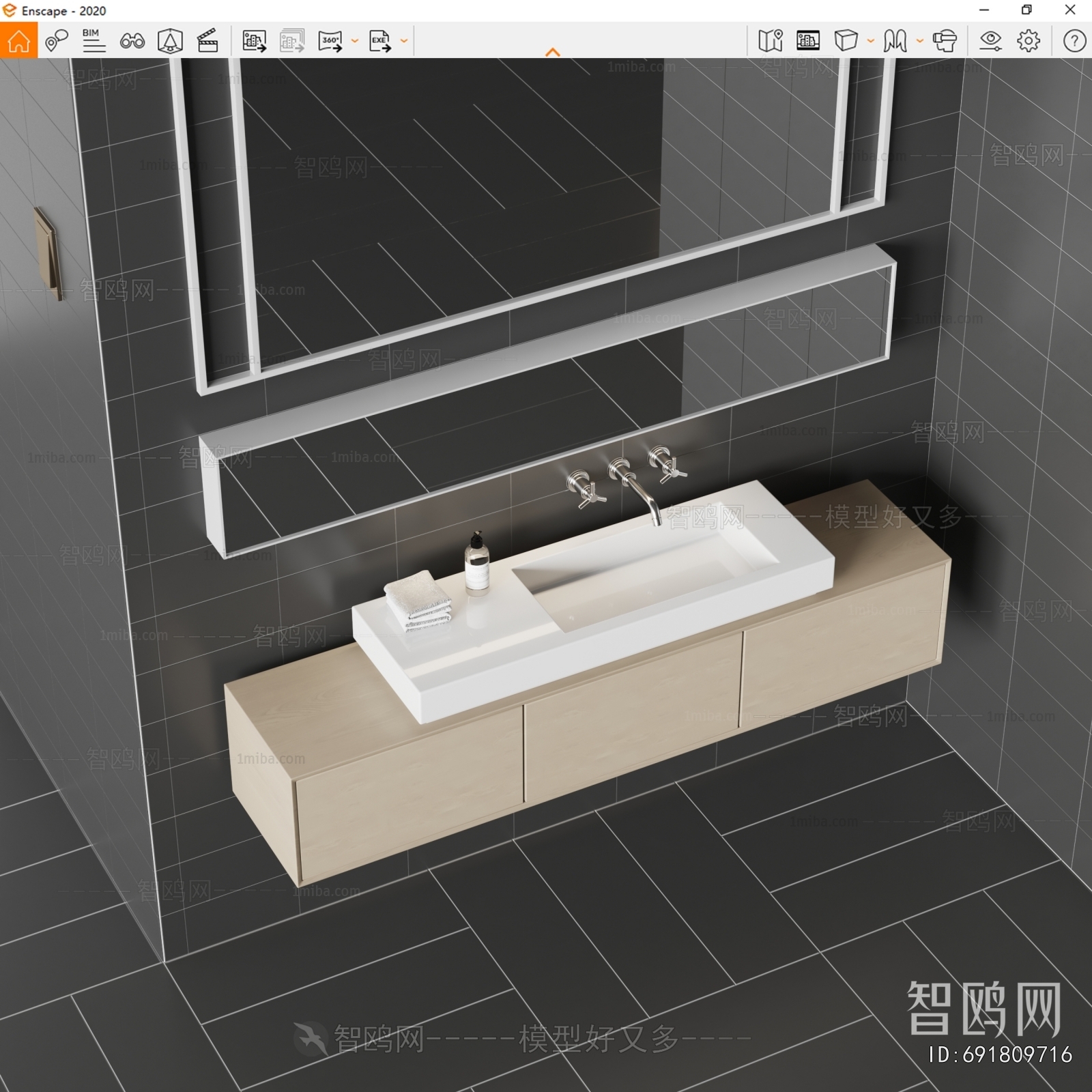Screen dimensions: 1092x1092
Task: Export a screenshot render
Action: pos(255,41)
